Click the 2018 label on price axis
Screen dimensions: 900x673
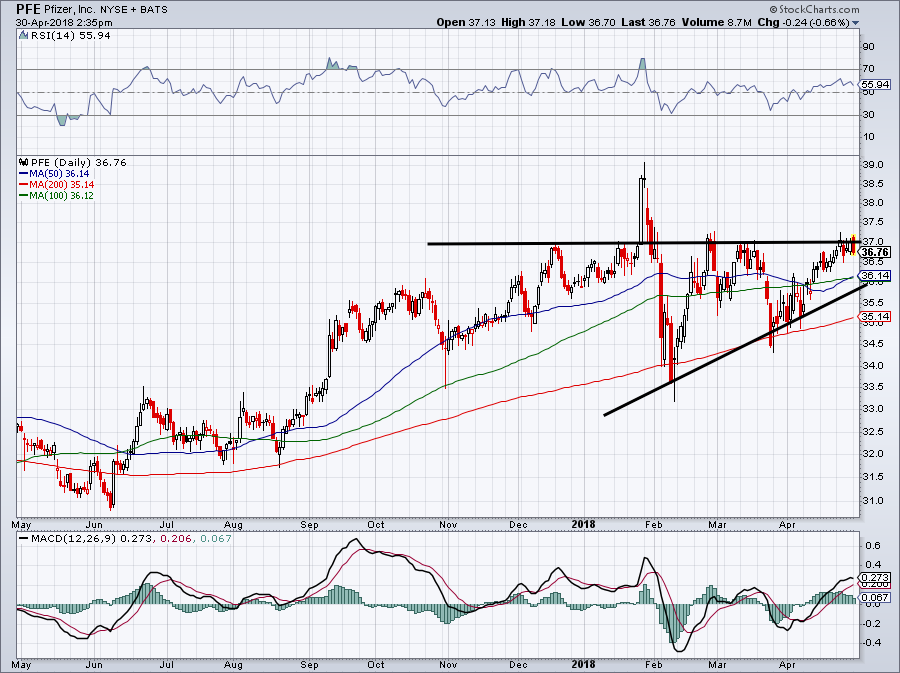583,524
